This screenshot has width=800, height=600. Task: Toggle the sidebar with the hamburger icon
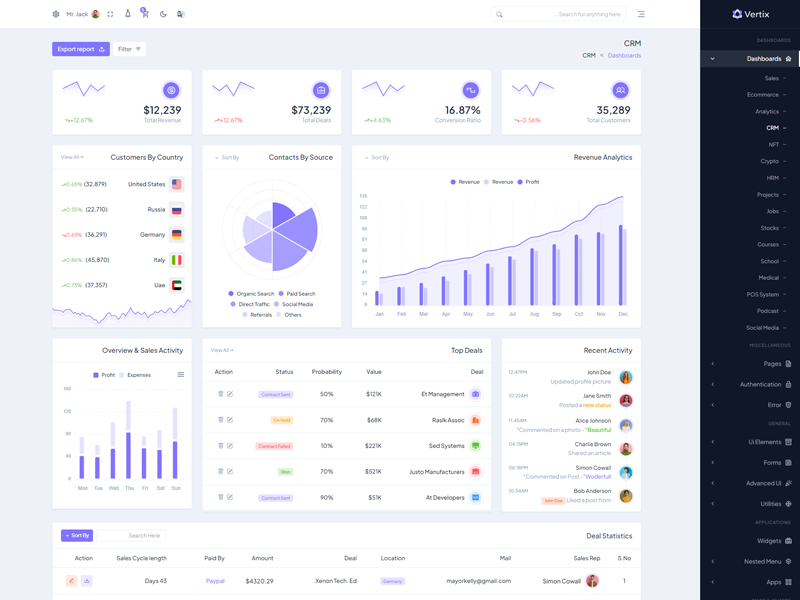tap(641, 14)
